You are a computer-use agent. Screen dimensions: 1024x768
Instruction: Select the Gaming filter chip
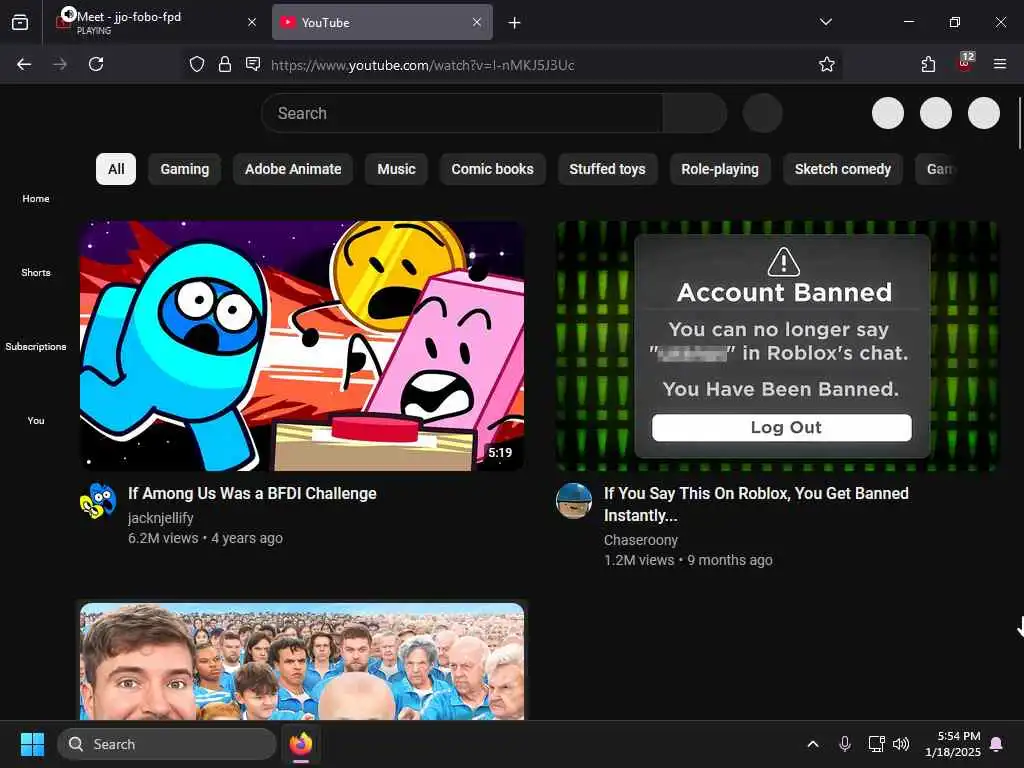[185, 169]
